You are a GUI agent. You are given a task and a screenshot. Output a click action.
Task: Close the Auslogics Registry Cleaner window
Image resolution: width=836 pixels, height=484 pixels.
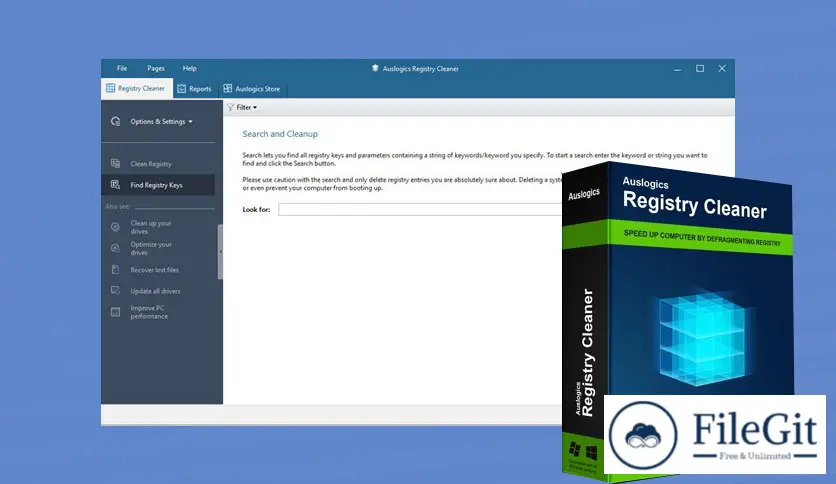(x=722, y=68)
